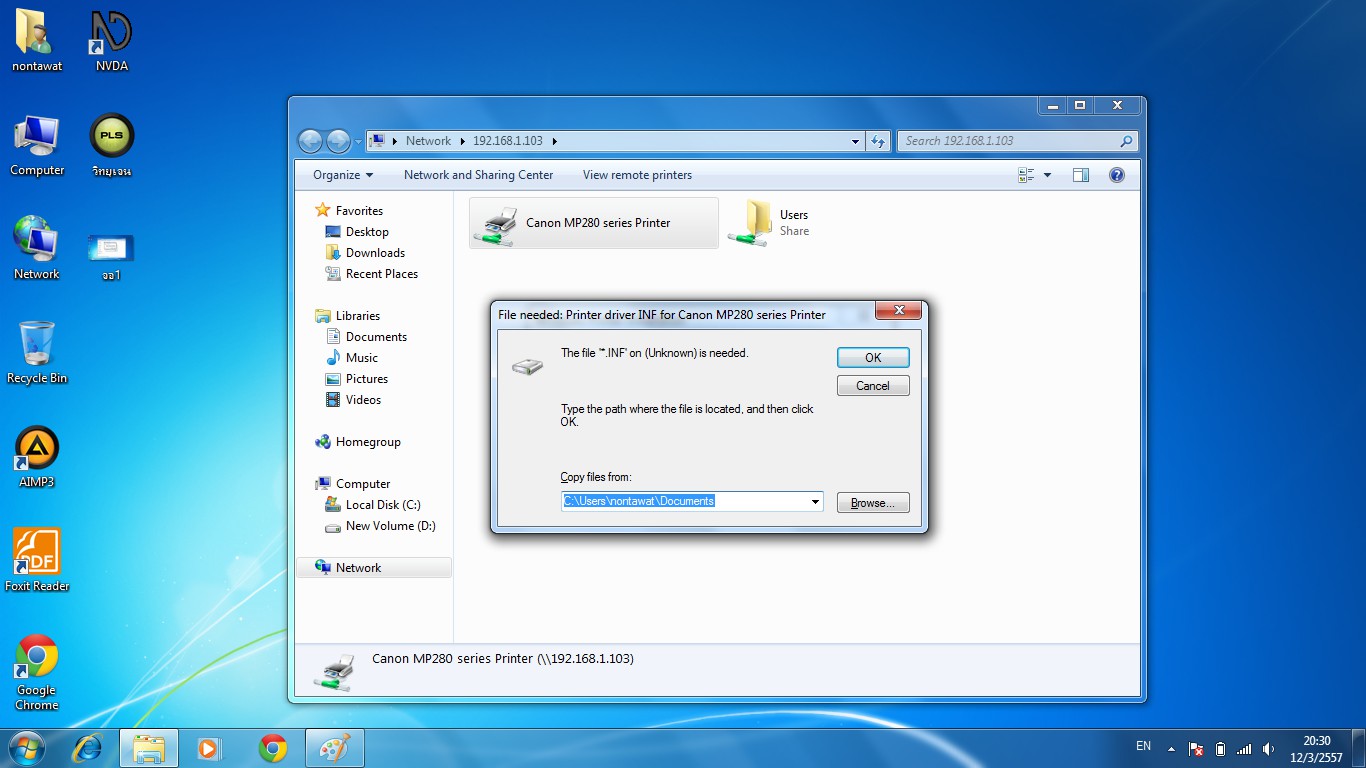Open the nontawat user folder desktop icon

pyautogui.click(x=37, y=40)
